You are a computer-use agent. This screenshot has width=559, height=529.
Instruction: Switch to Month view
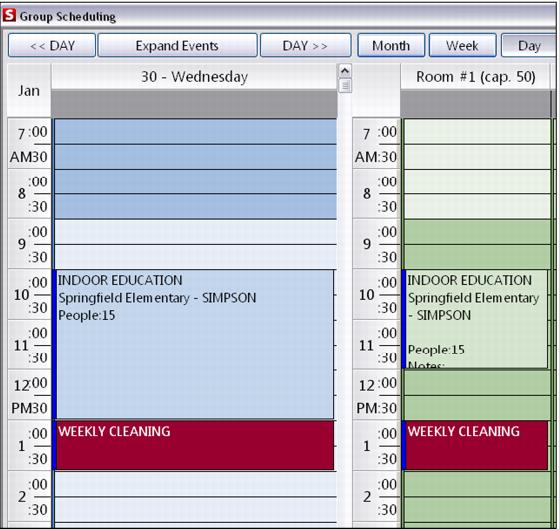391,45
